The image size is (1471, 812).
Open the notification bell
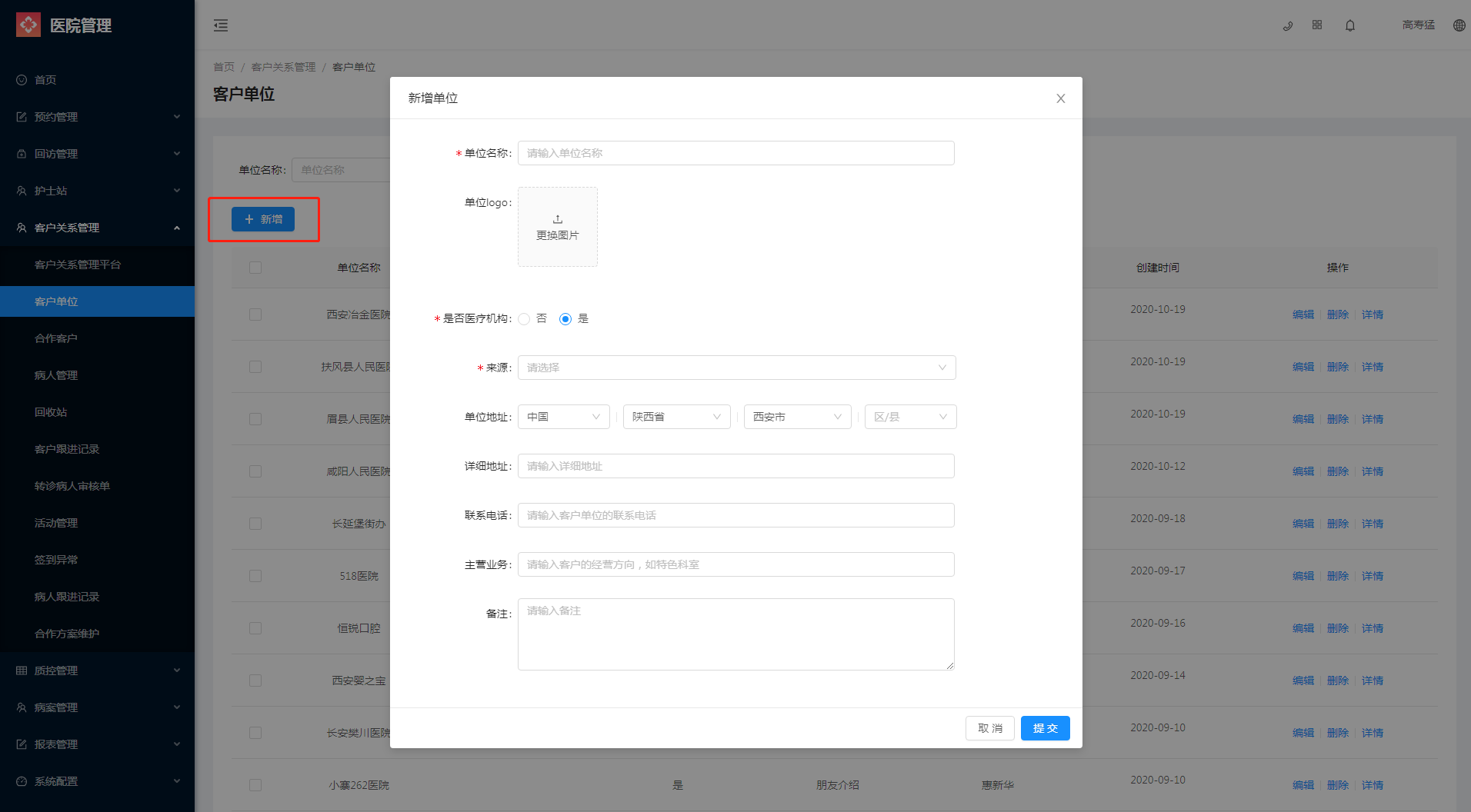click(x=1350, y=25)
